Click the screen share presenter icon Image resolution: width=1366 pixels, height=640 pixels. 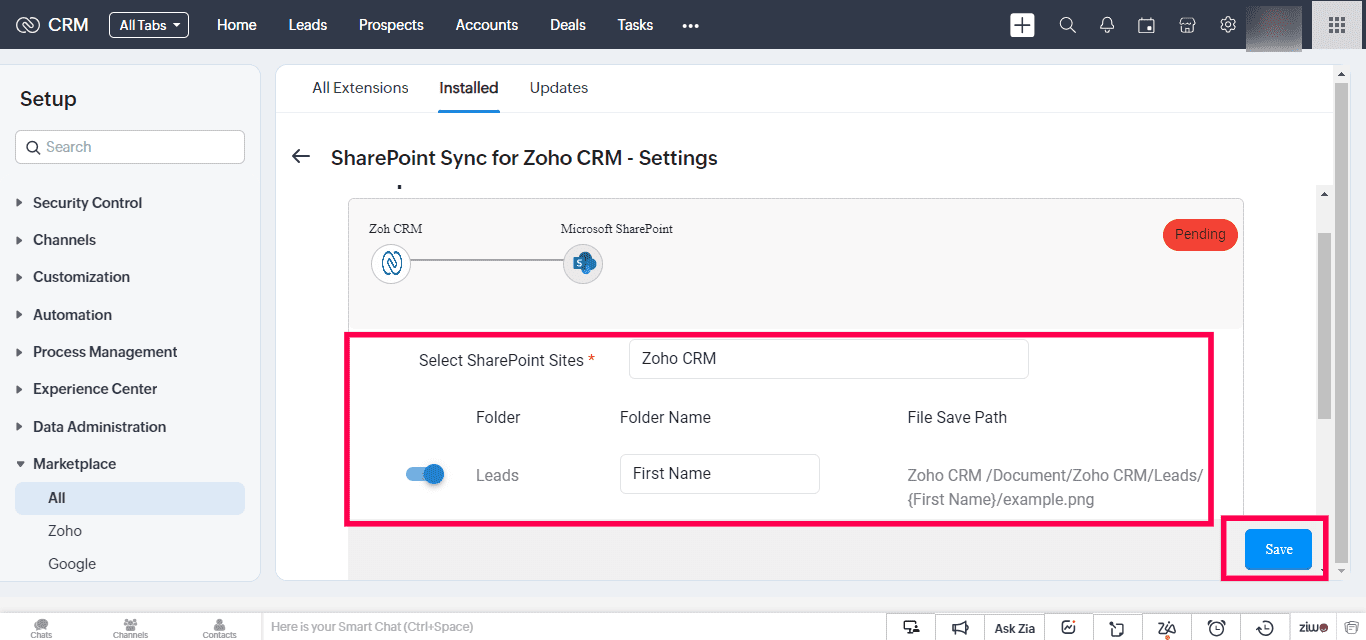911,627
